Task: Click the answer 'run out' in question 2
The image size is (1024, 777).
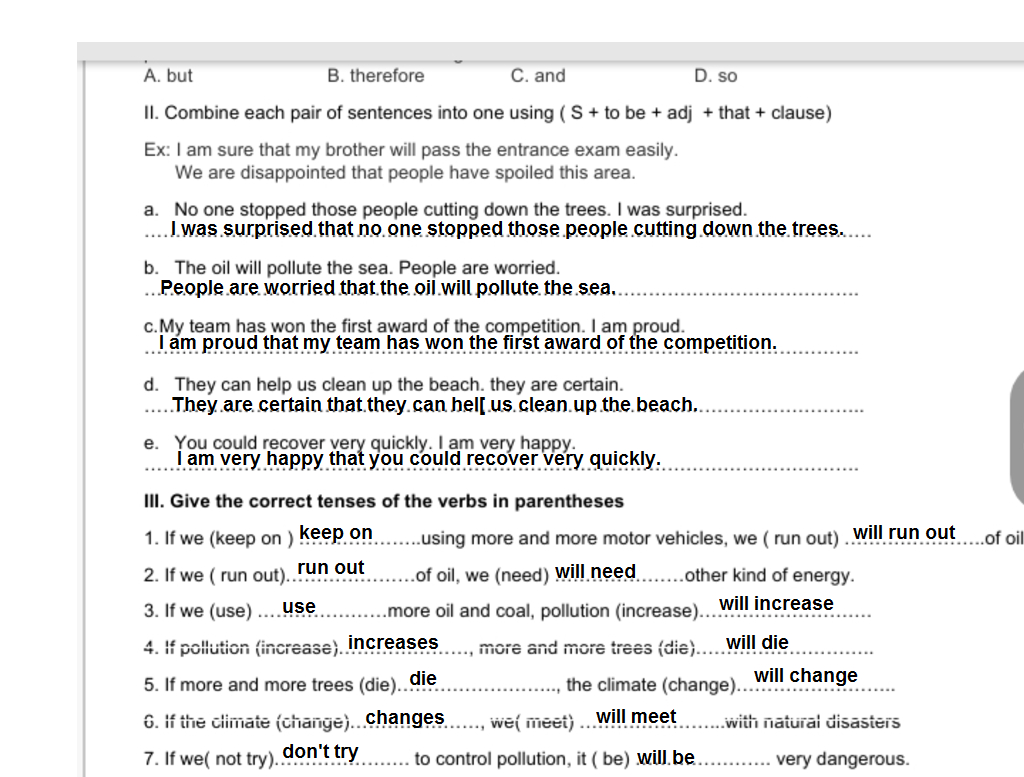Action: (330, 568)
